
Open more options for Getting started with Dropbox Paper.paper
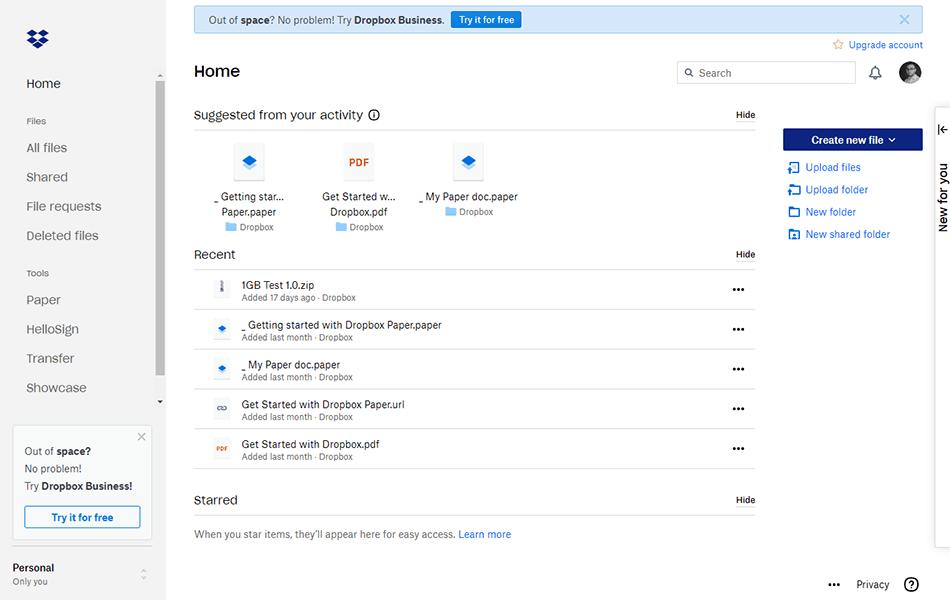(x=738, y=330)
